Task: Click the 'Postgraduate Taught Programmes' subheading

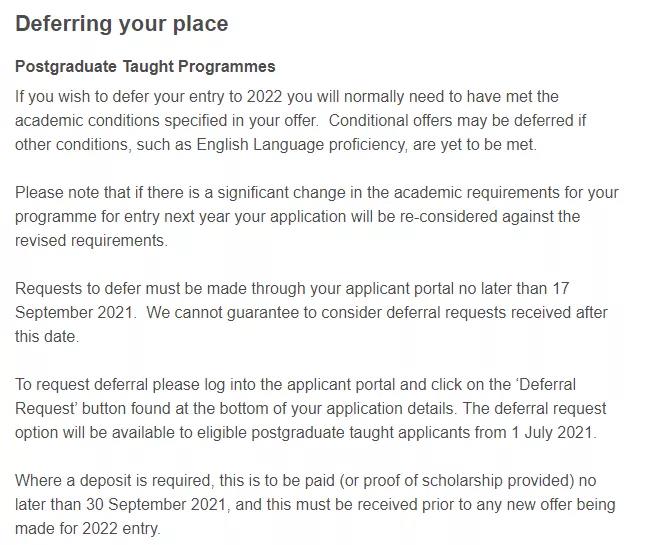Action: [145, 67]
